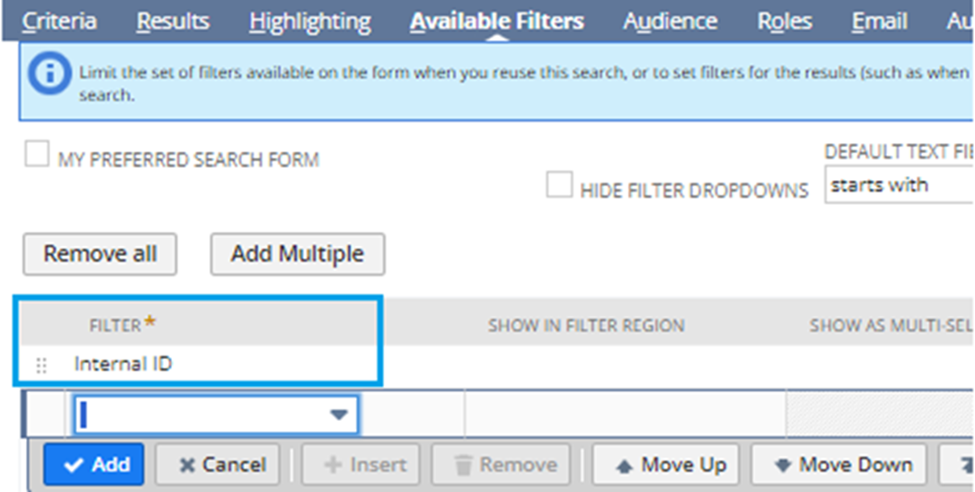Click the Add Multiple button
This screenshot has width=975, height=492.
297,254
